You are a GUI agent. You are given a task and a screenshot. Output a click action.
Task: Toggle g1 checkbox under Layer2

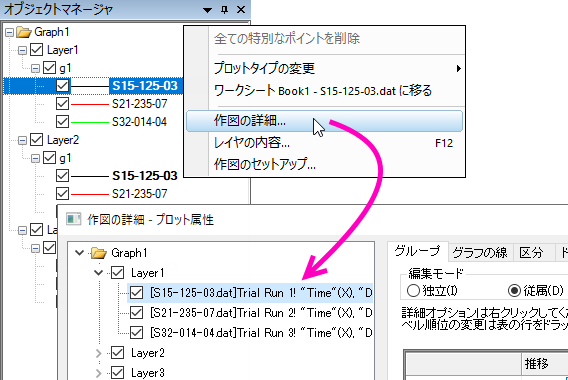tap(50, 158)
